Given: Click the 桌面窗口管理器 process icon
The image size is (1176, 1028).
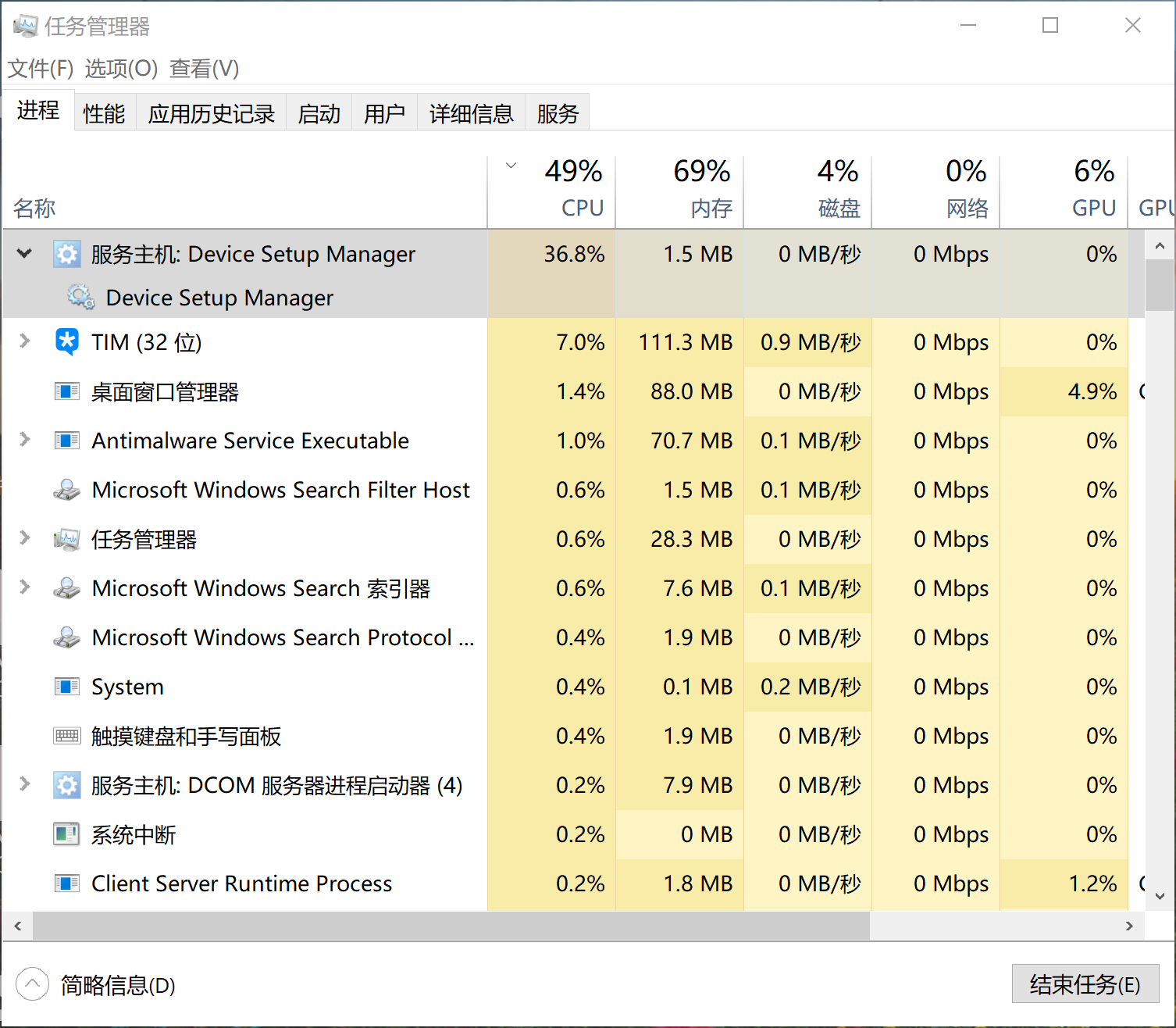Looking at the screenshot, I should pos(67,391).
